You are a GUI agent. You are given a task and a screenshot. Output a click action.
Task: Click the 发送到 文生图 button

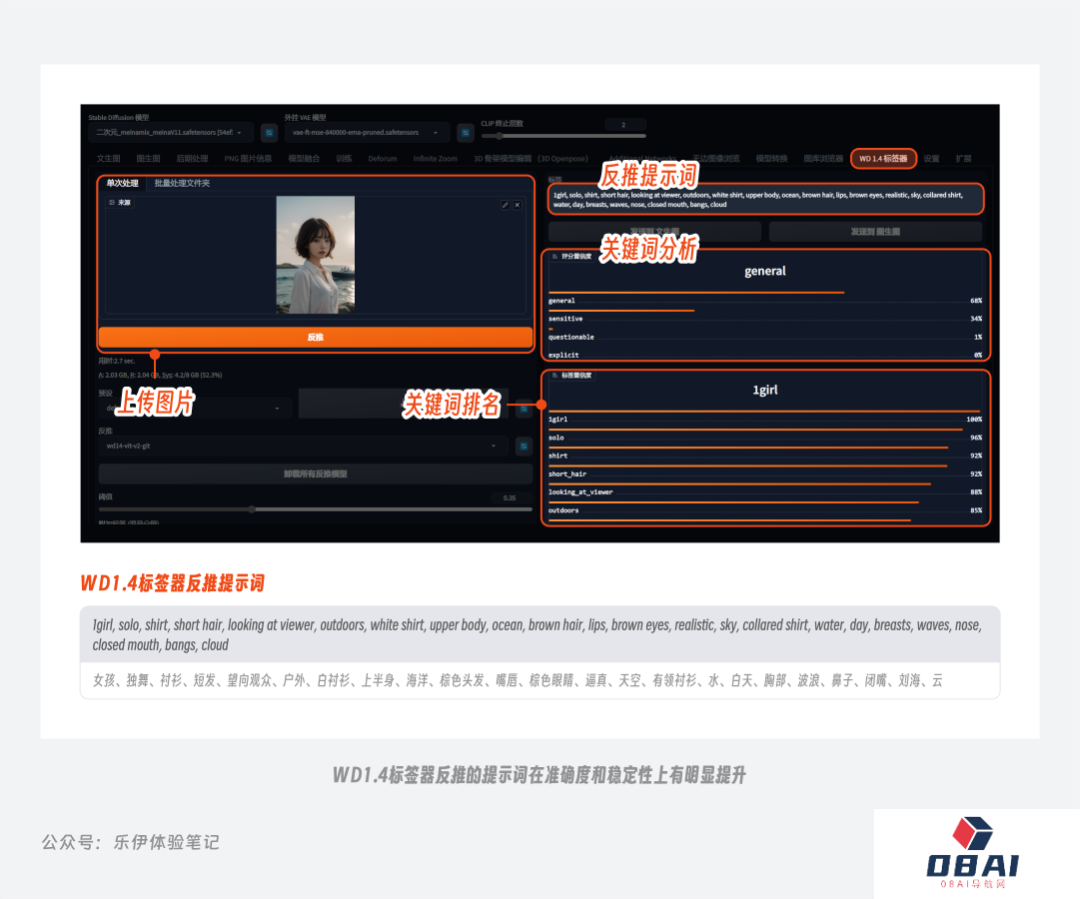[654, 231]
